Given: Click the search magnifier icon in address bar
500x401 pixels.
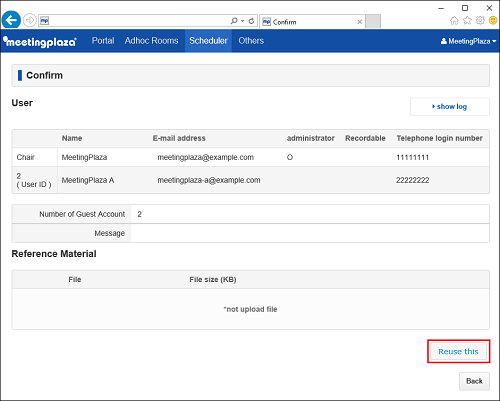Looking at the screenshot, I should (x=234, y=21).
